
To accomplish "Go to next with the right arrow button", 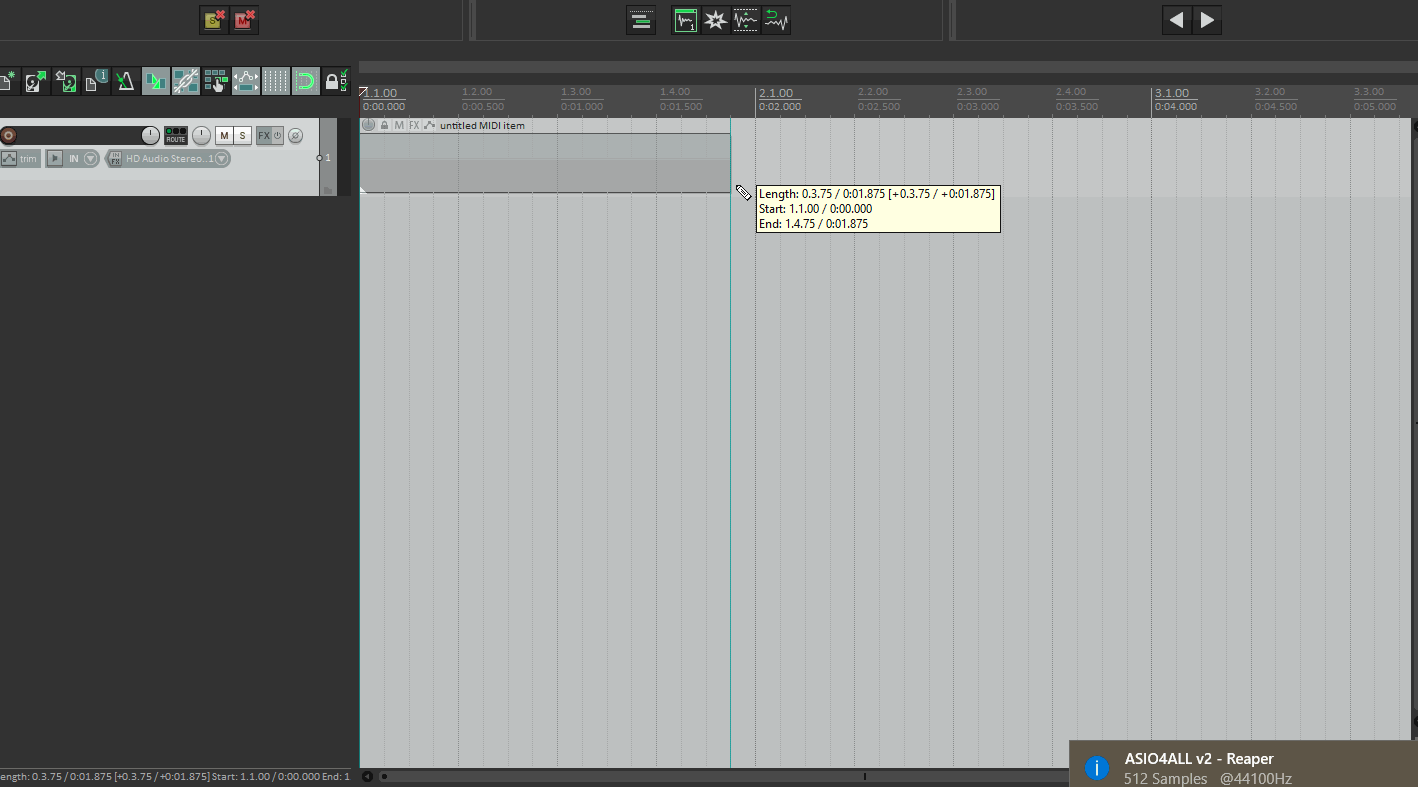I will pos(1207,20).
